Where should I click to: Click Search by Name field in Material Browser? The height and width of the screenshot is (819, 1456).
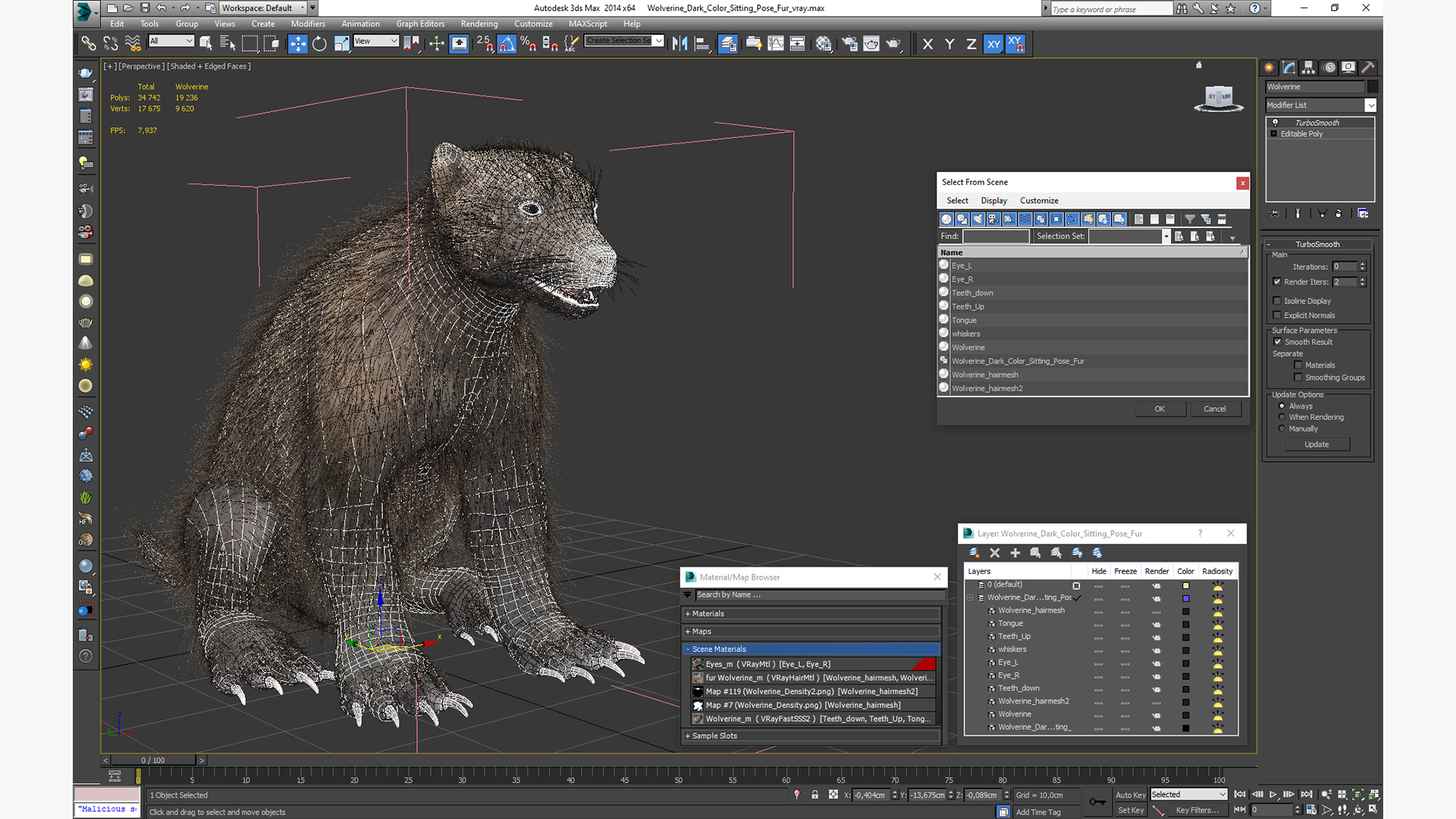tap(819, 595)
